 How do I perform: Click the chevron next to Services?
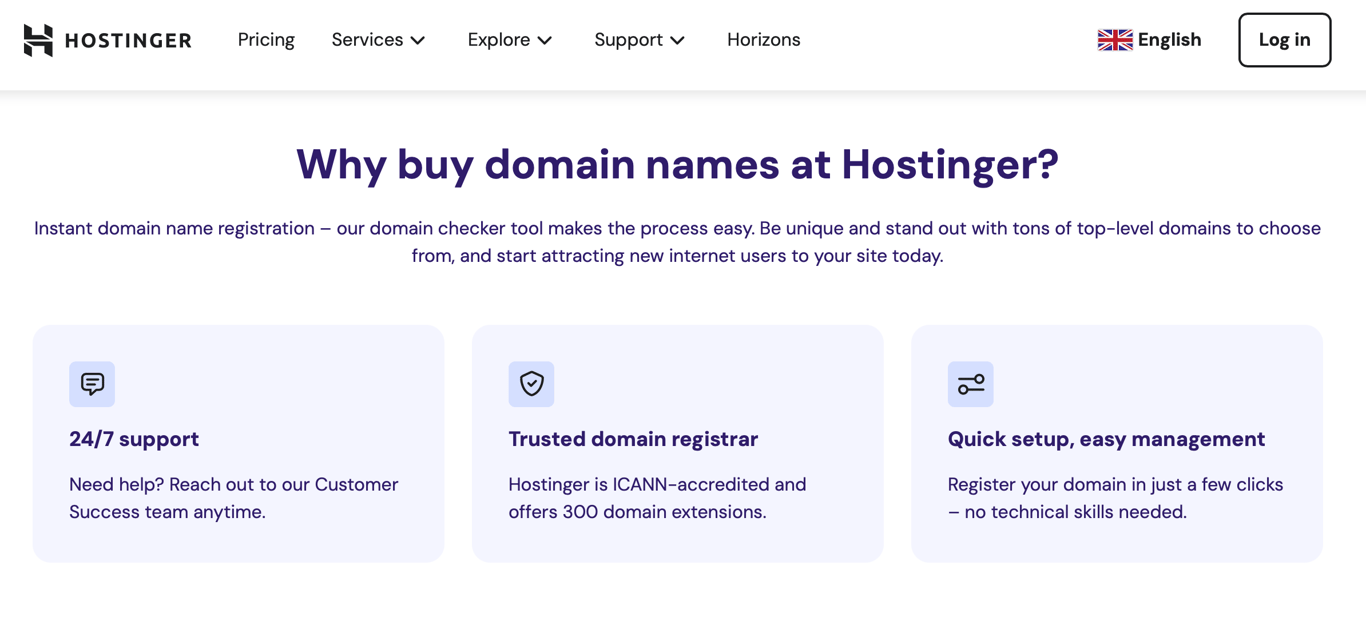click(x=418, y=41)
